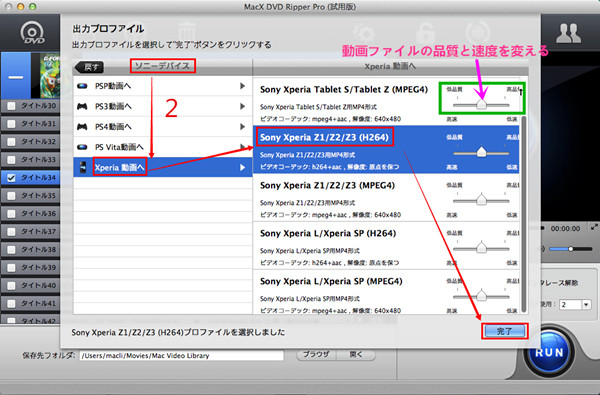
Task: Select Sony Xperia L/Xperia SP (H264) profile
Action: 386,245
